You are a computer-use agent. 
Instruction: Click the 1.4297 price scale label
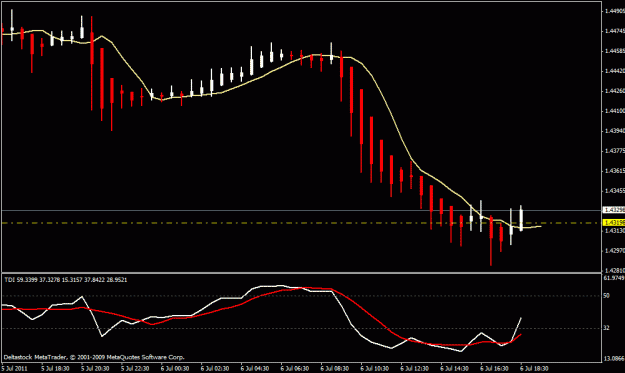(615, 250)
